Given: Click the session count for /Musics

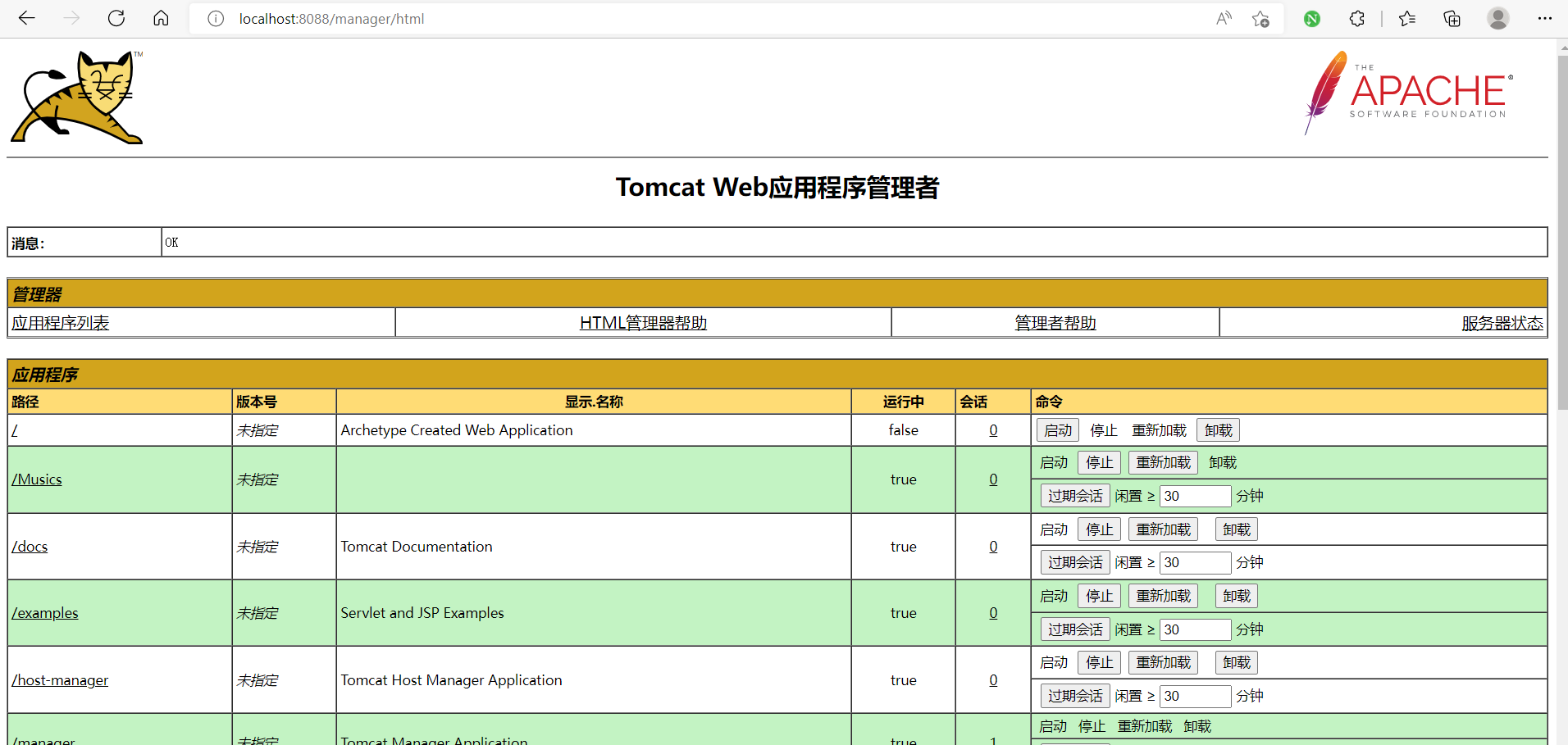Looking at the screenshot, I should 993,479.
